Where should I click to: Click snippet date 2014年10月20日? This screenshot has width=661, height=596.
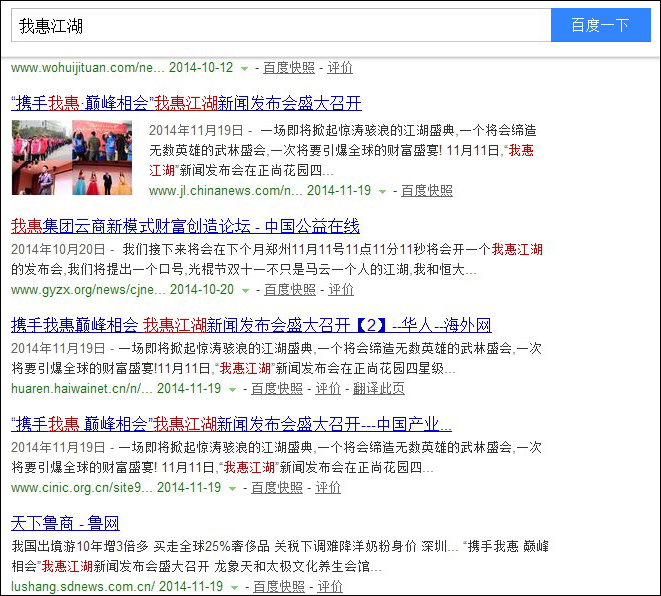[x=58, y=250]
